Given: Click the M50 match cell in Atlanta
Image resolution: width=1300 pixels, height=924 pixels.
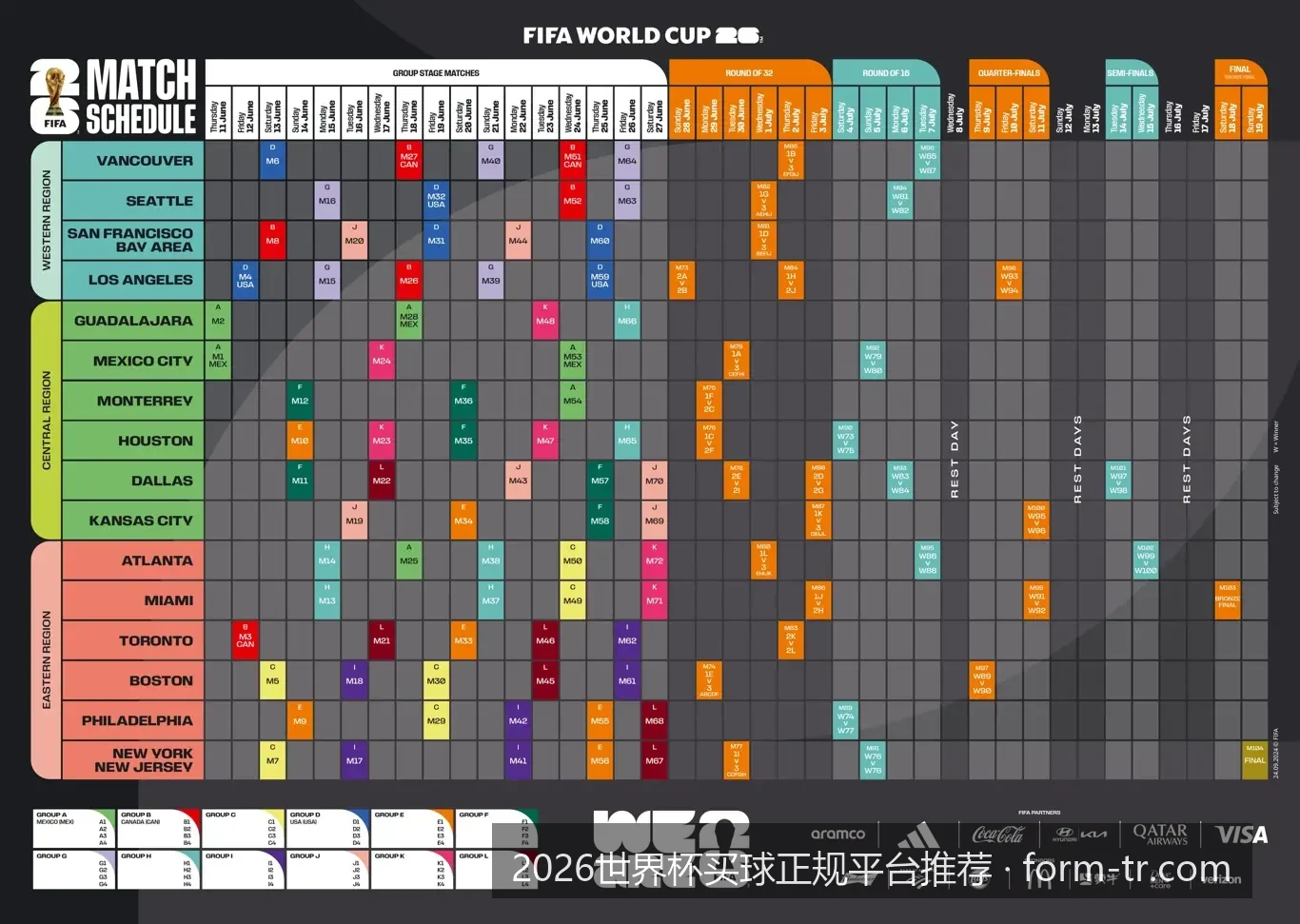Looking at the screenshot, I should pos(572,560).
